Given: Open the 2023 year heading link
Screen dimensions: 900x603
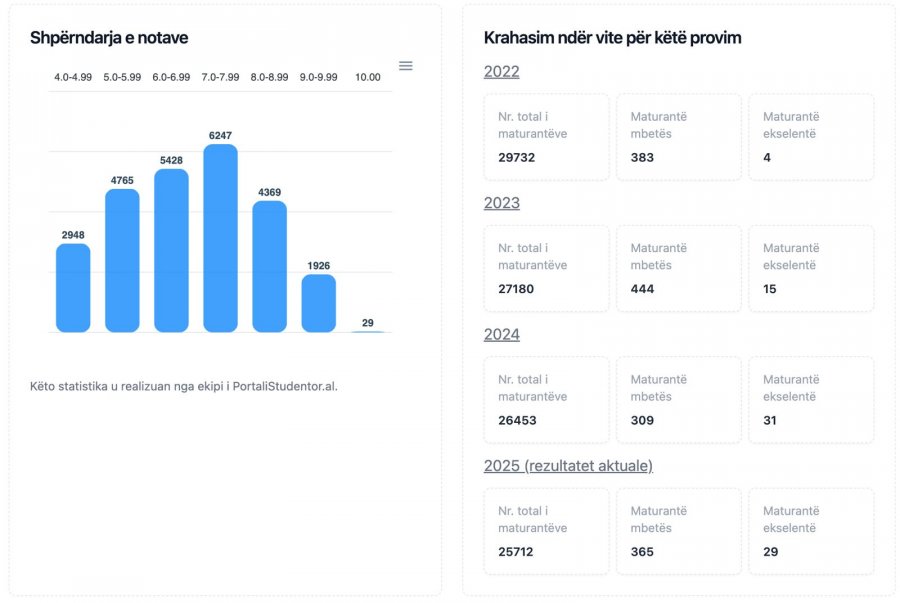Looking at the screenshot, I should click(502, 203).
